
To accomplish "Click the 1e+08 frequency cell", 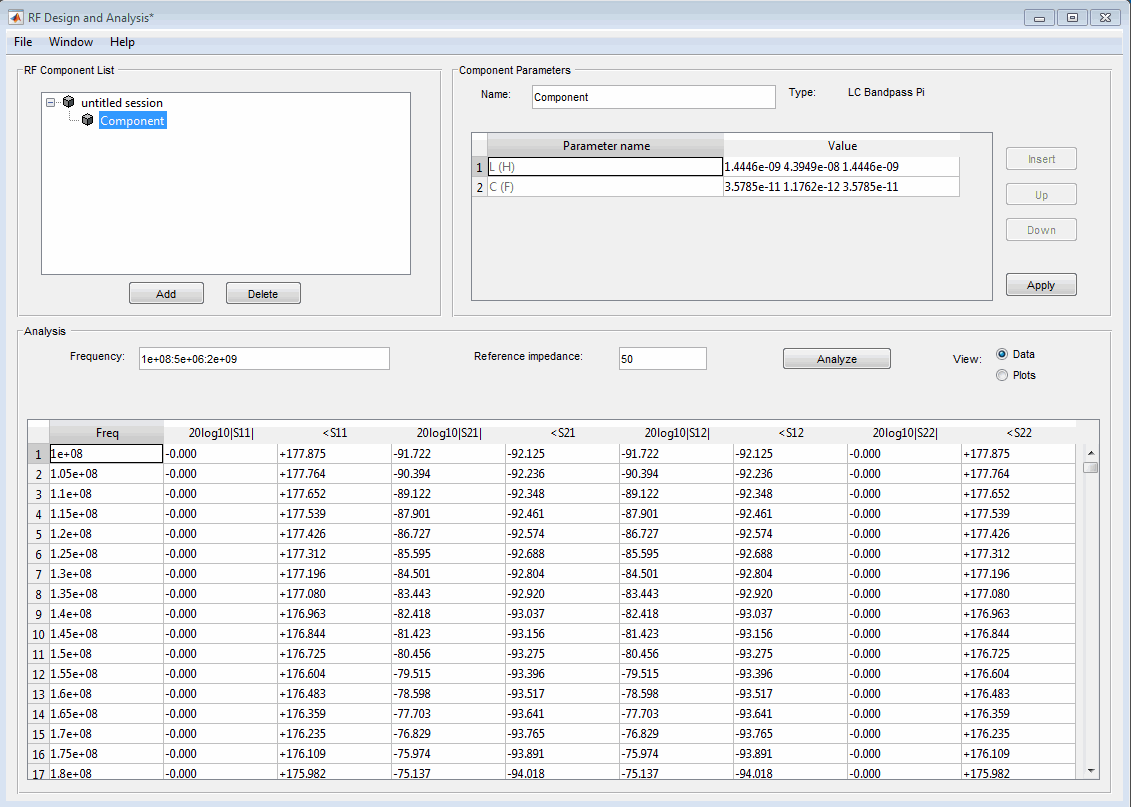I will [106, 454].
